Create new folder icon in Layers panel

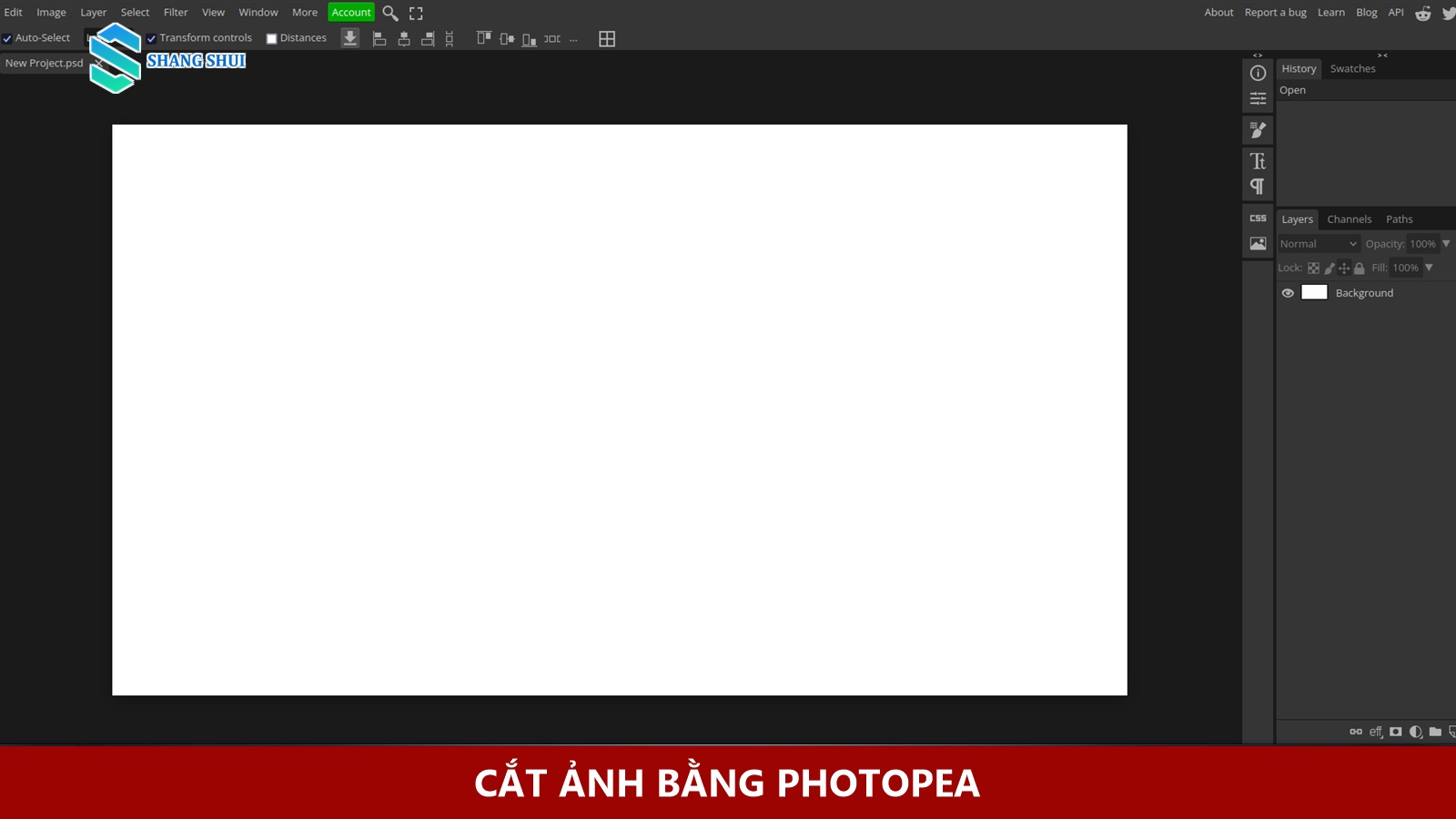[1435, 732]
